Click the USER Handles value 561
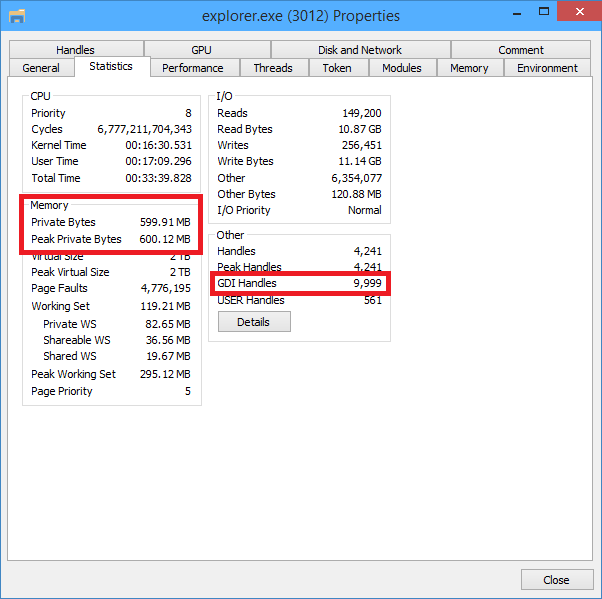Viewport: 602px width, 599px height. (373, 300)
